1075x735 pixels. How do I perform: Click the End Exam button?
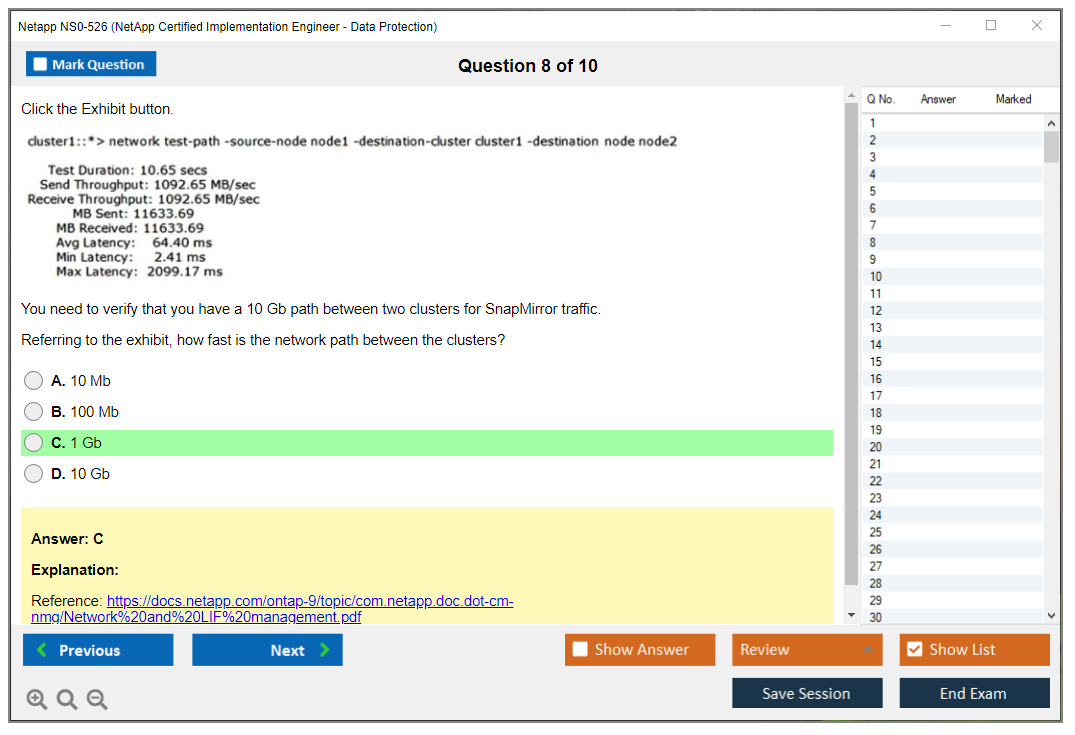(x=973, y=693)
